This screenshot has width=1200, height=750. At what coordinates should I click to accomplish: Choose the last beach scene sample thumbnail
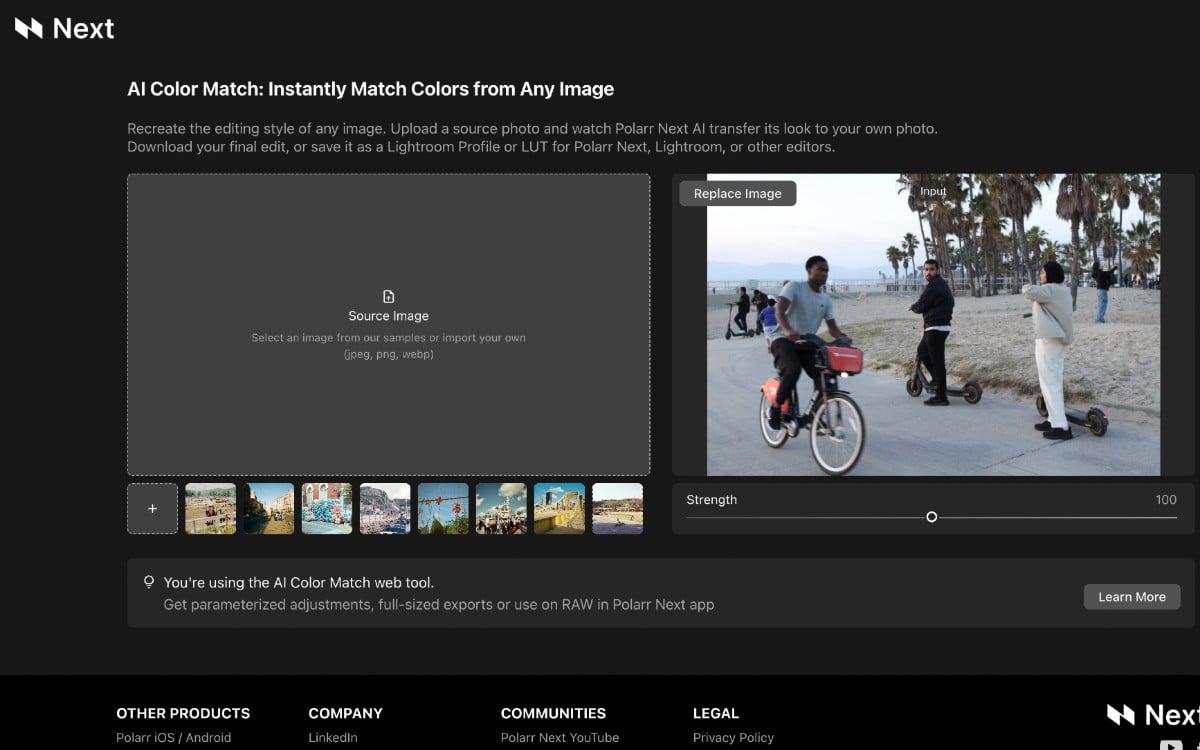pyautogui.click(x=617, y=509)
